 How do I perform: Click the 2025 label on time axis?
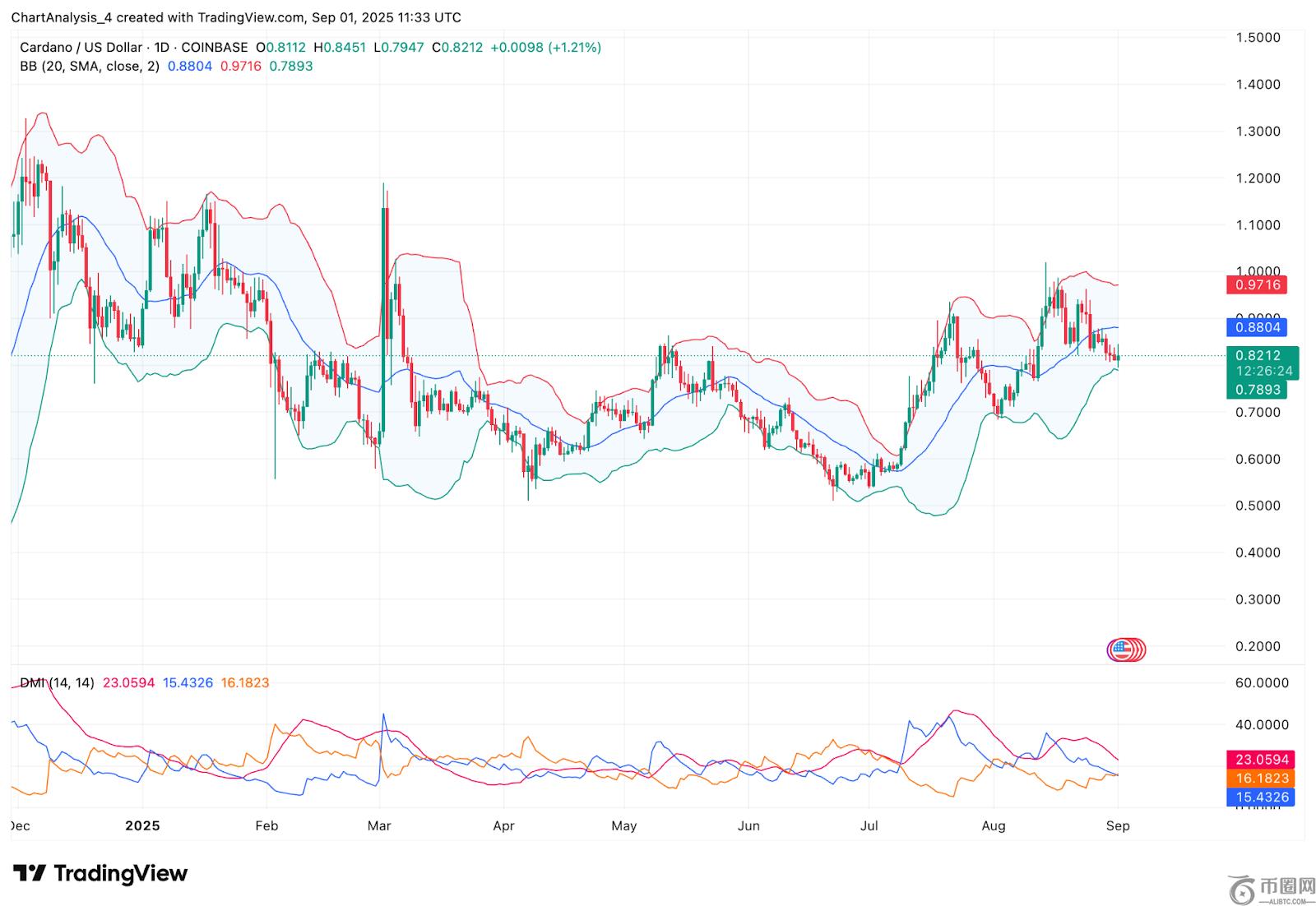click(142, 825)
